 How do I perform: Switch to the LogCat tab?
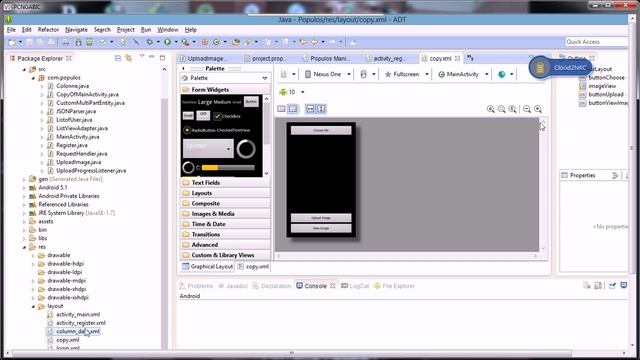click(x=356, y=286)
